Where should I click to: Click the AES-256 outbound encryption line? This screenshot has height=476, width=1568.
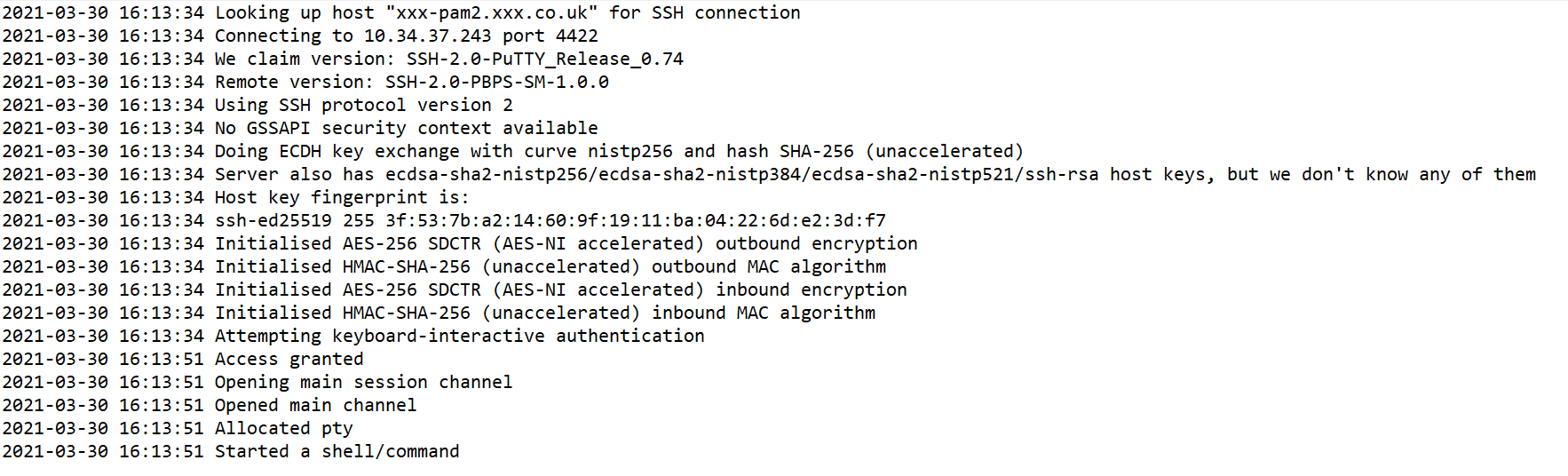pyautogui.click(x=566, y=244)
